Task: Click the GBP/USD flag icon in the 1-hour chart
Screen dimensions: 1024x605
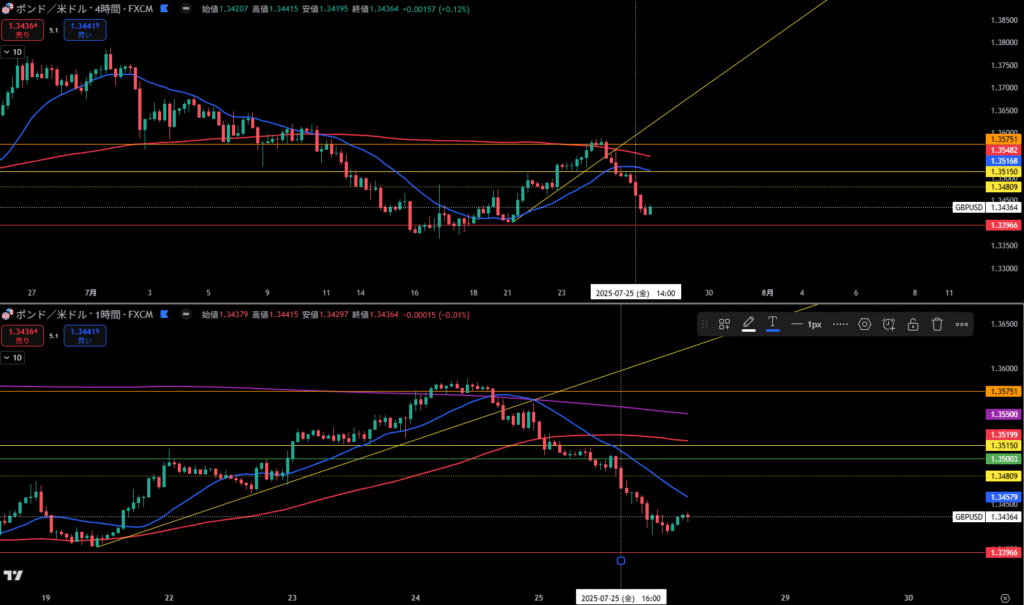Action: pos(7,314)
